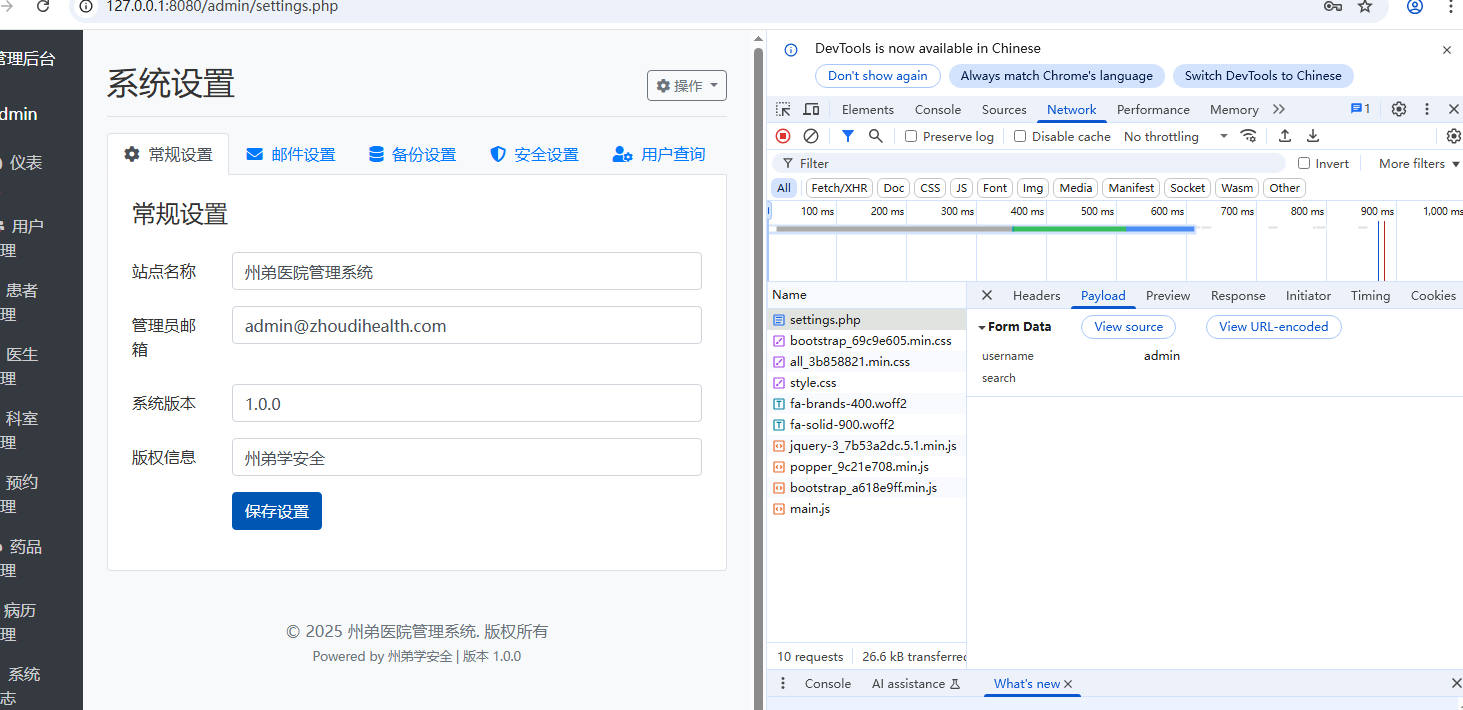Show more DevTools tabs chevron

[1279, 109]
